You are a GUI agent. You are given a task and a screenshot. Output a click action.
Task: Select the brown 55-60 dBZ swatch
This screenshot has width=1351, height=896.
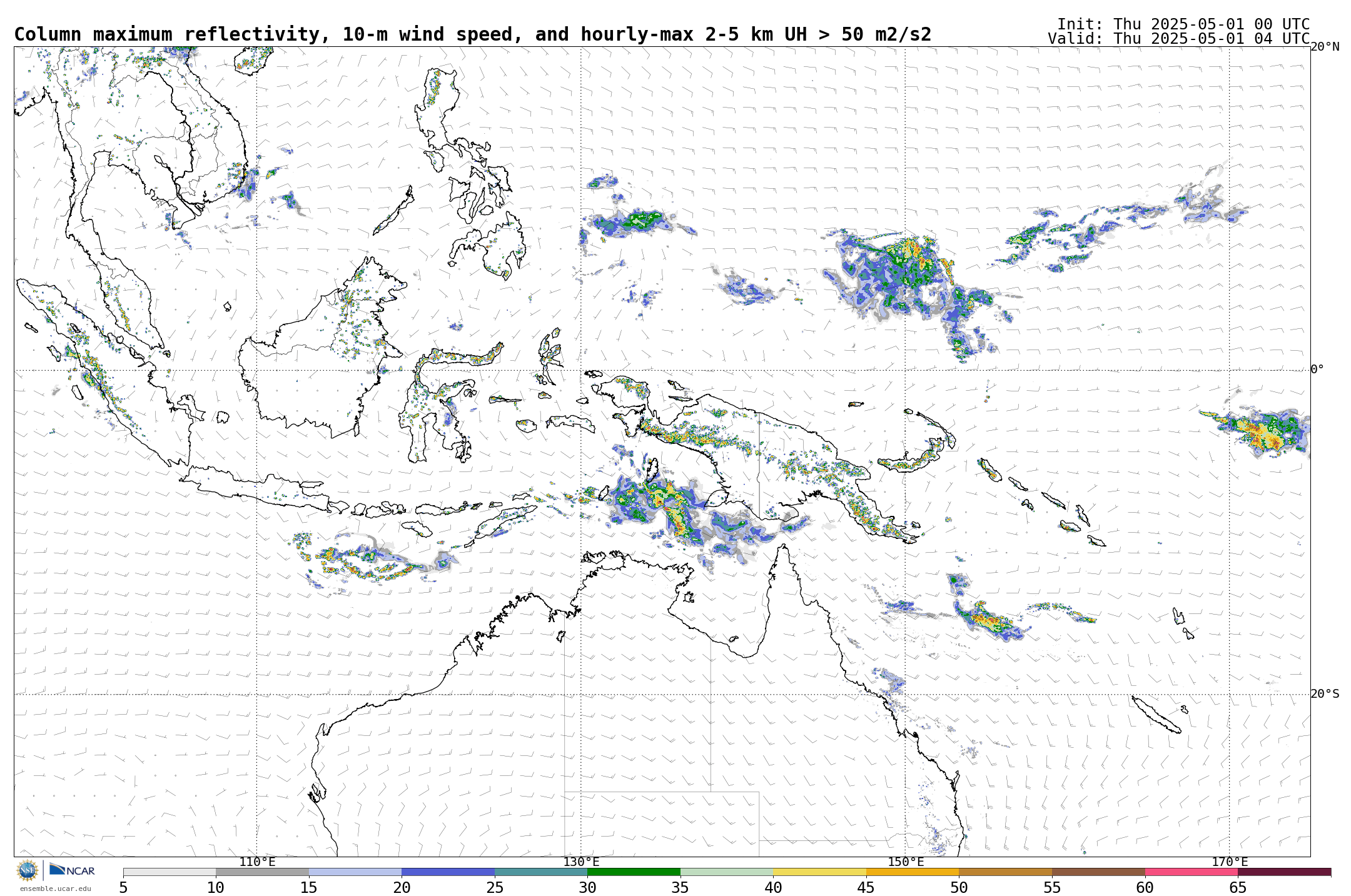1098,872
